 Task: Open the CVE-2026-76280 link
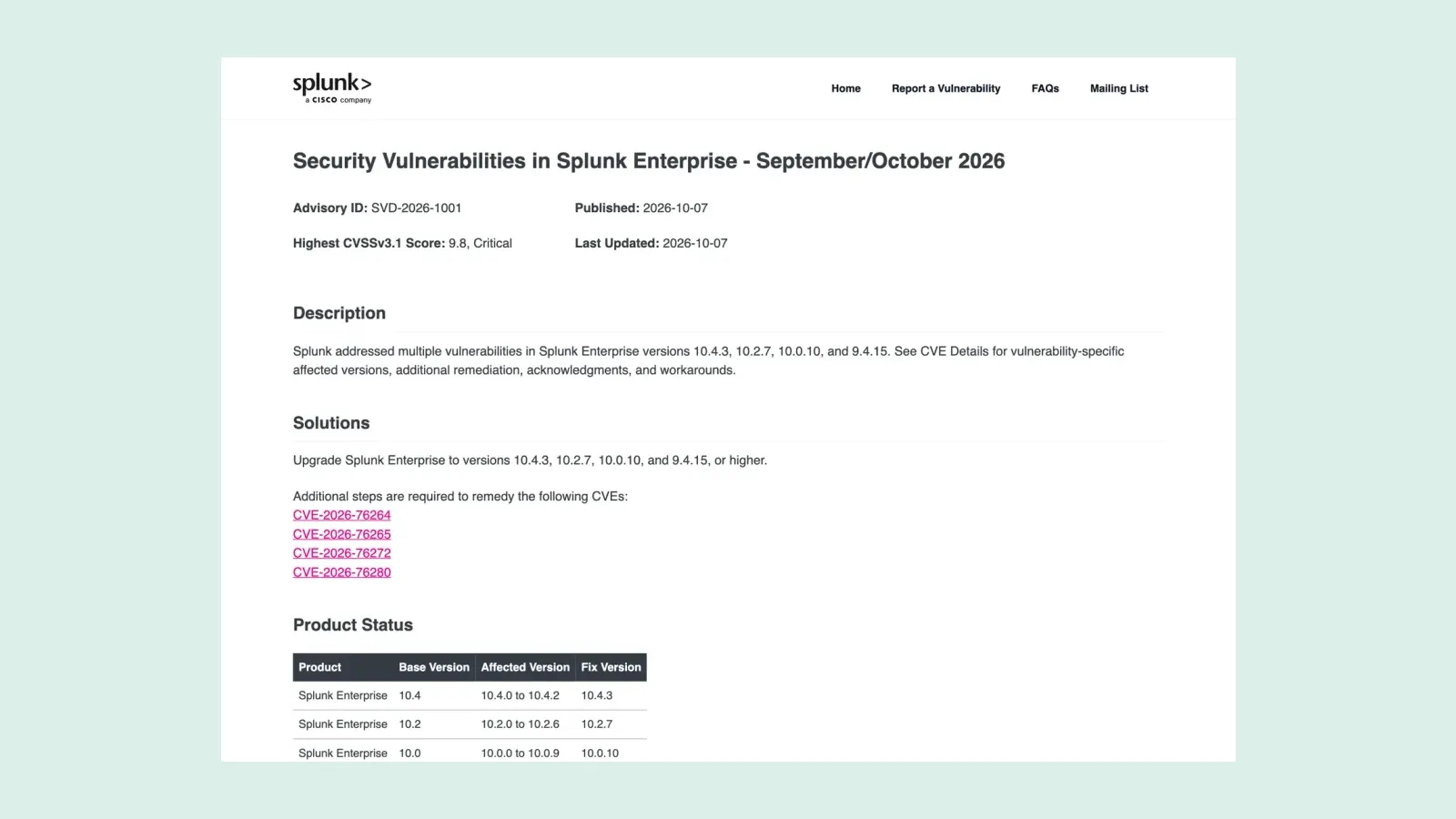342,572
